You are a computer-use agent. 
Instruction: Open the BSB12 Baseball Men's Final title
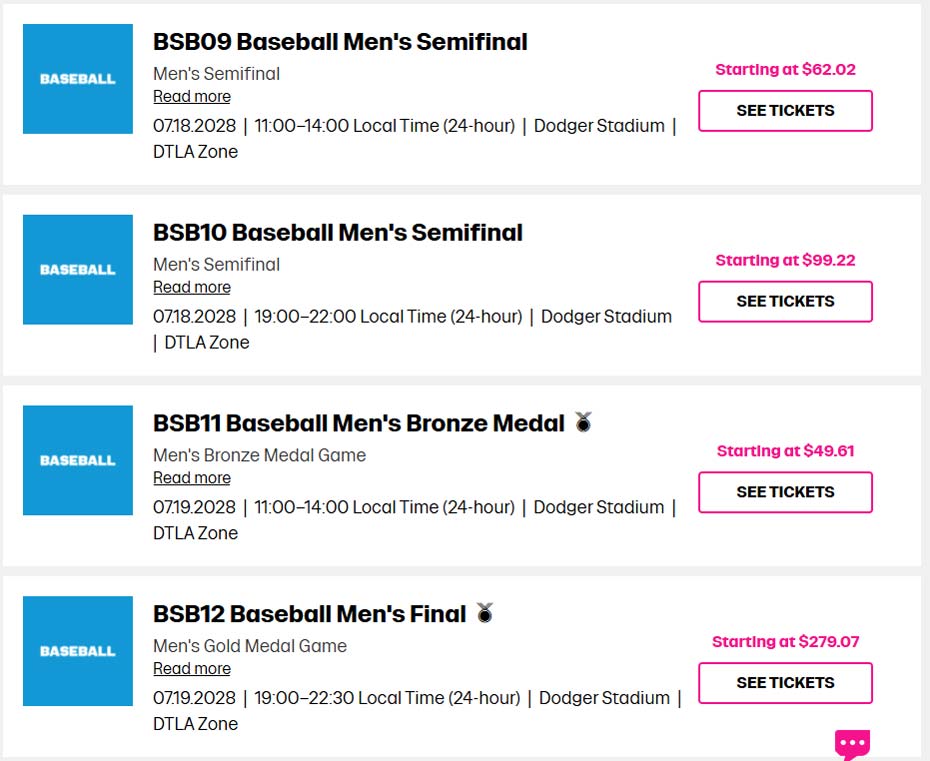click(x=310, y=614)
